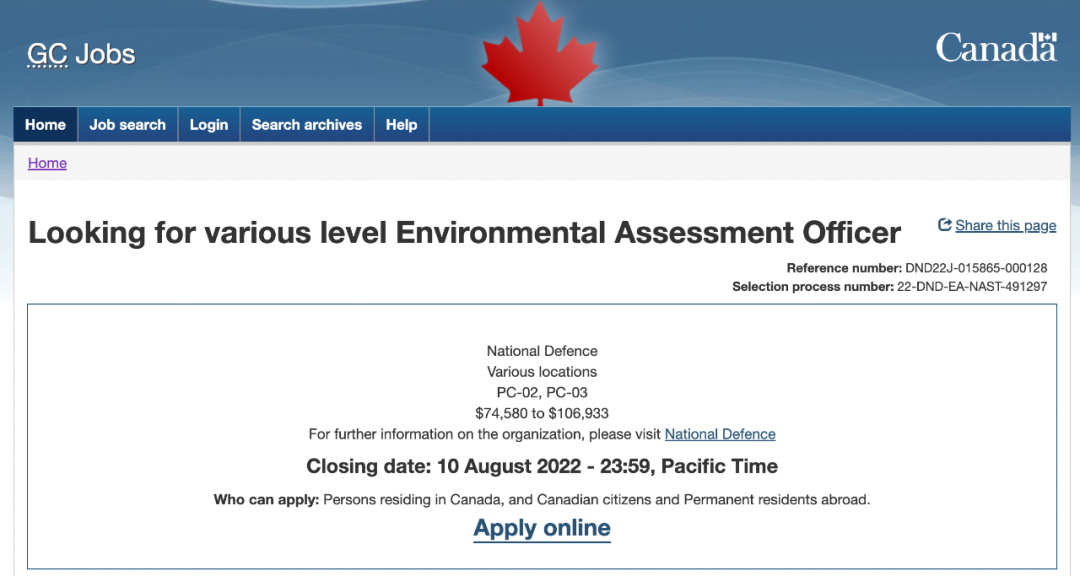Click the salary range $74,580 to $106,933
Viewport: 1080px width, 576px height.
542,413
